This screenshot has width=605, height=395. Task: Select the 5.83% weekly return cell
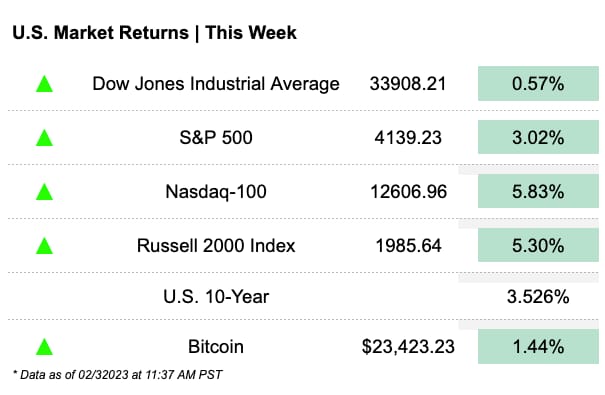click(x=538, y=191)
